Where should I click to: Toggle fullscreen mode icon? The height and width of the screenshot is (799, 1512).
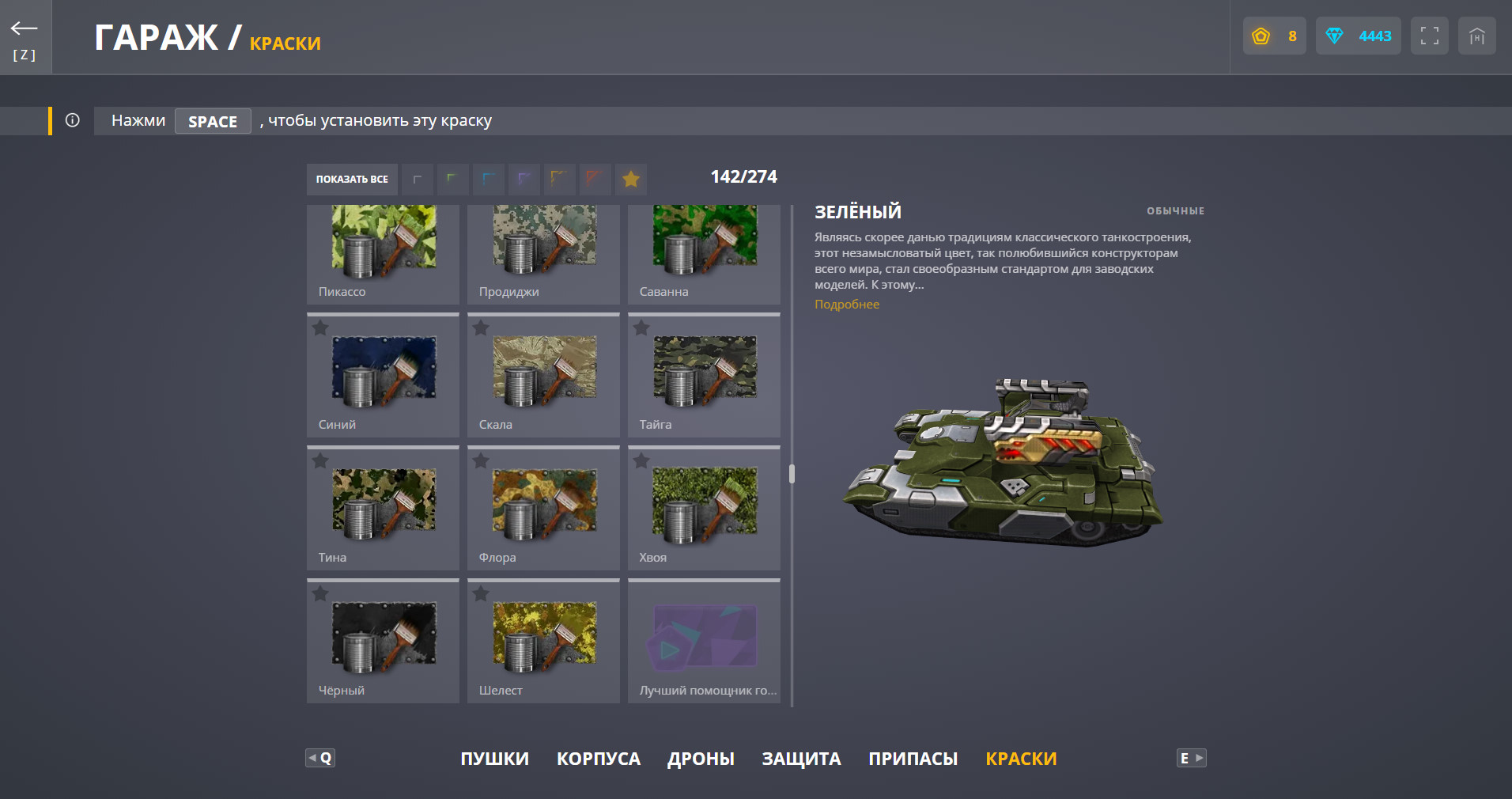pos(1429,36)
